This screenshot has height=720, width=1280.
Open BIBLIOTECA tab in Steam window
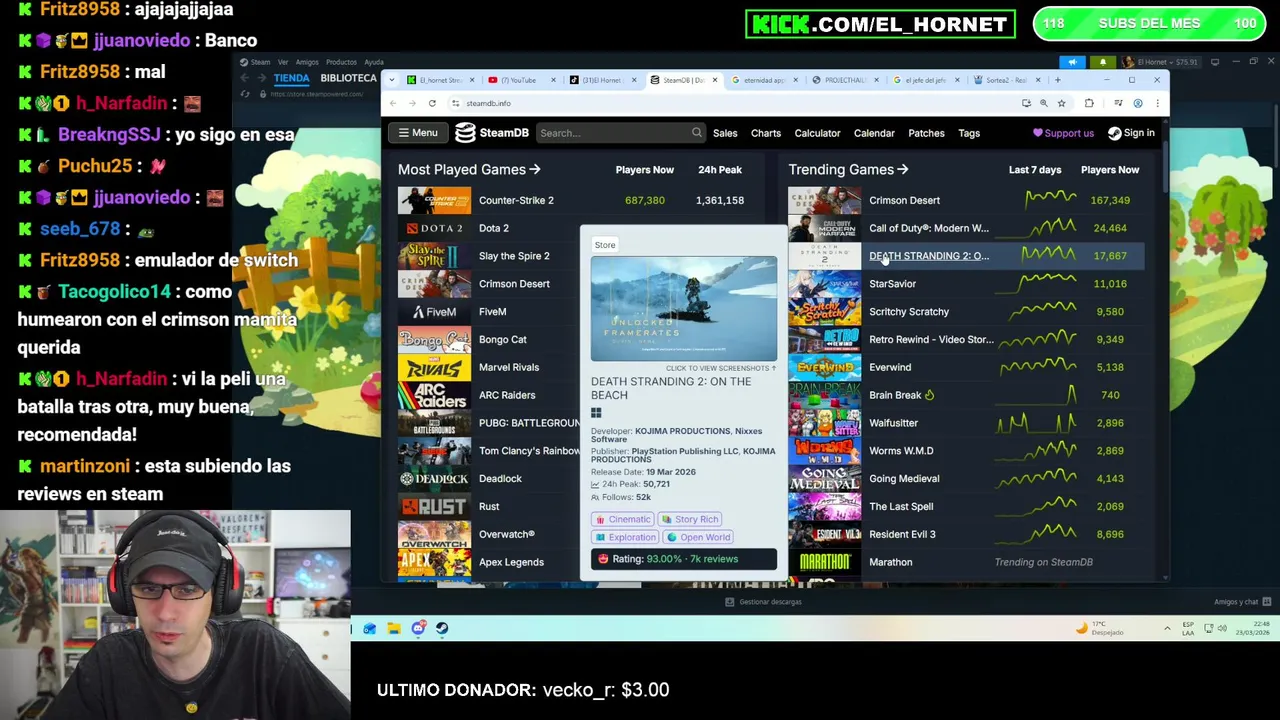(348, 78)
